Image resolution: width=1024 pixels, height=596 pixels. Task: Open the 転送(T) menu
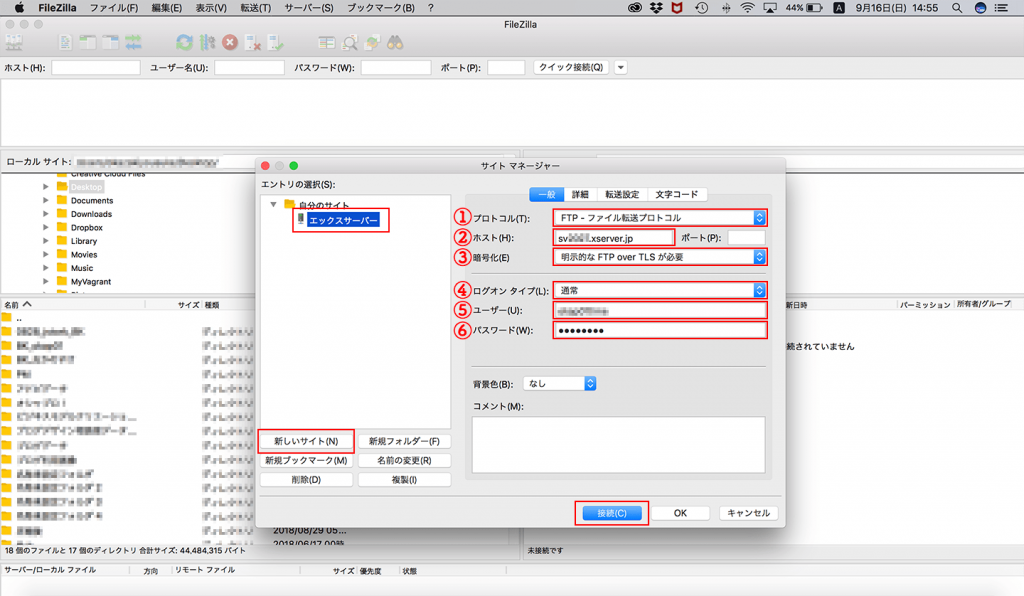tap(255, 8)
